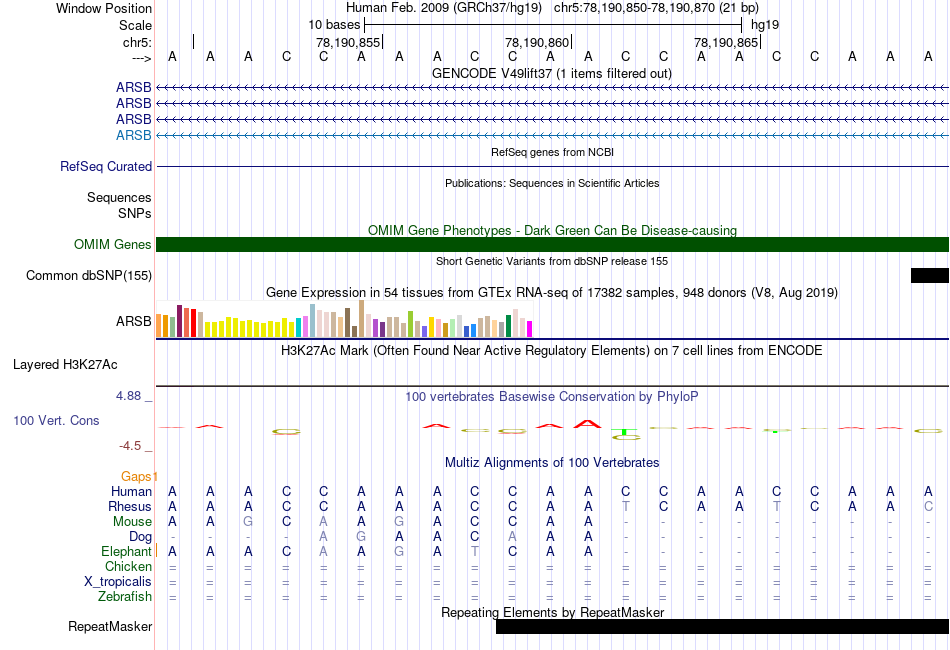Image resolution: width=950 pixels, height=650 pixels.
Task: Open 100 vertebrates Basewise Conservation by PhyloP
Action: click(551, 396)
